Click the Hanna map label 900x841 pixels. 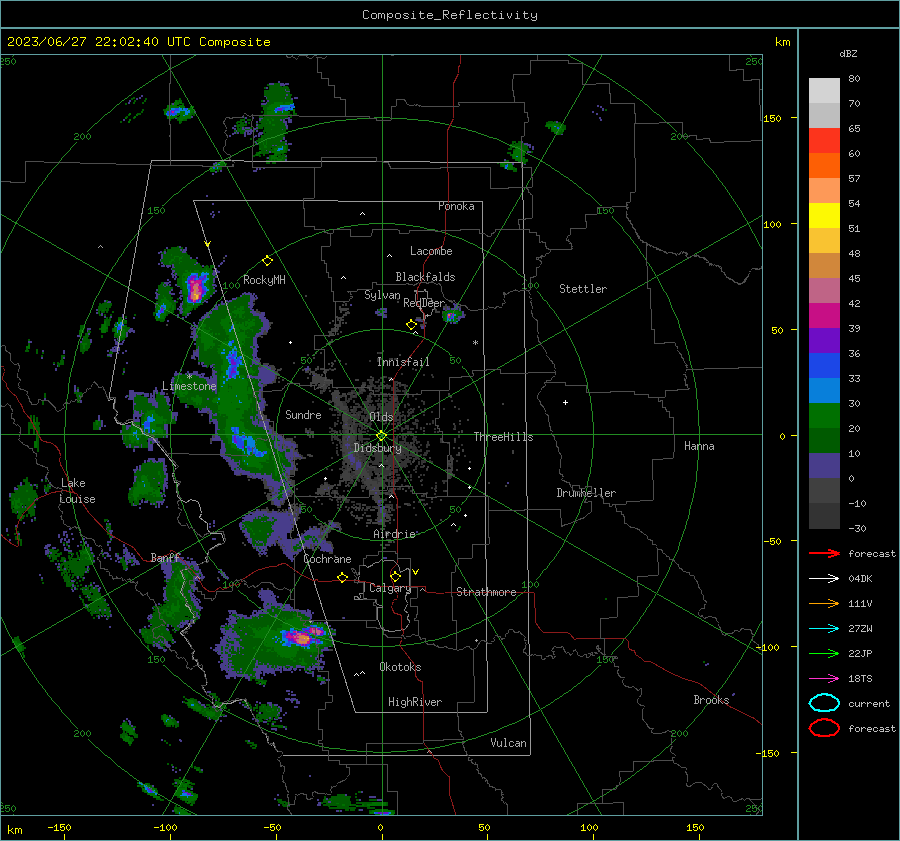[x=699, y=446]
